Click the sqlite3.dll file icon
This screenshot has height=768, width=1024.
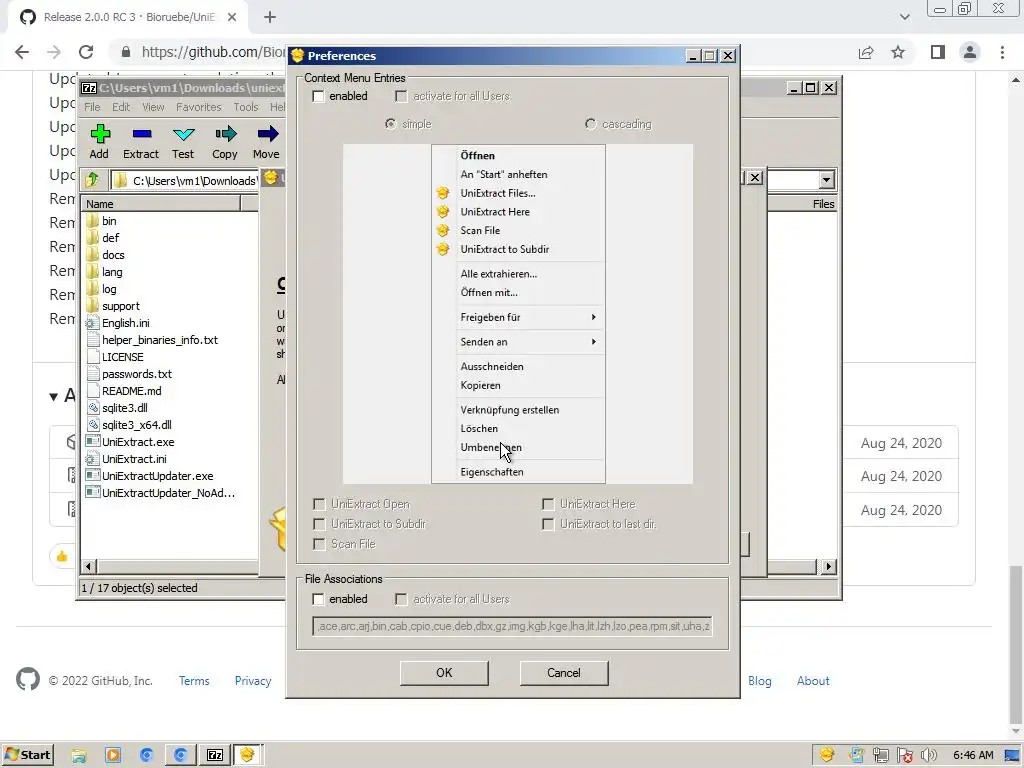click(x=93, y=408)
